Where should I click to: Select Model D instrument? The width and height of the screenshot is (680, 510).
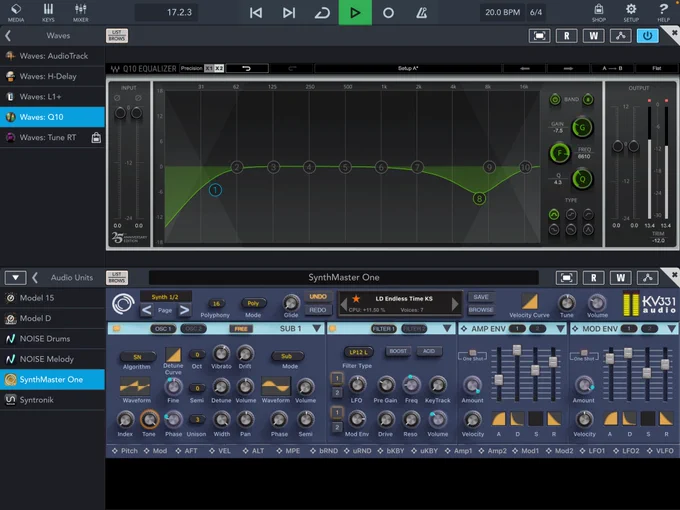point(52,318)
